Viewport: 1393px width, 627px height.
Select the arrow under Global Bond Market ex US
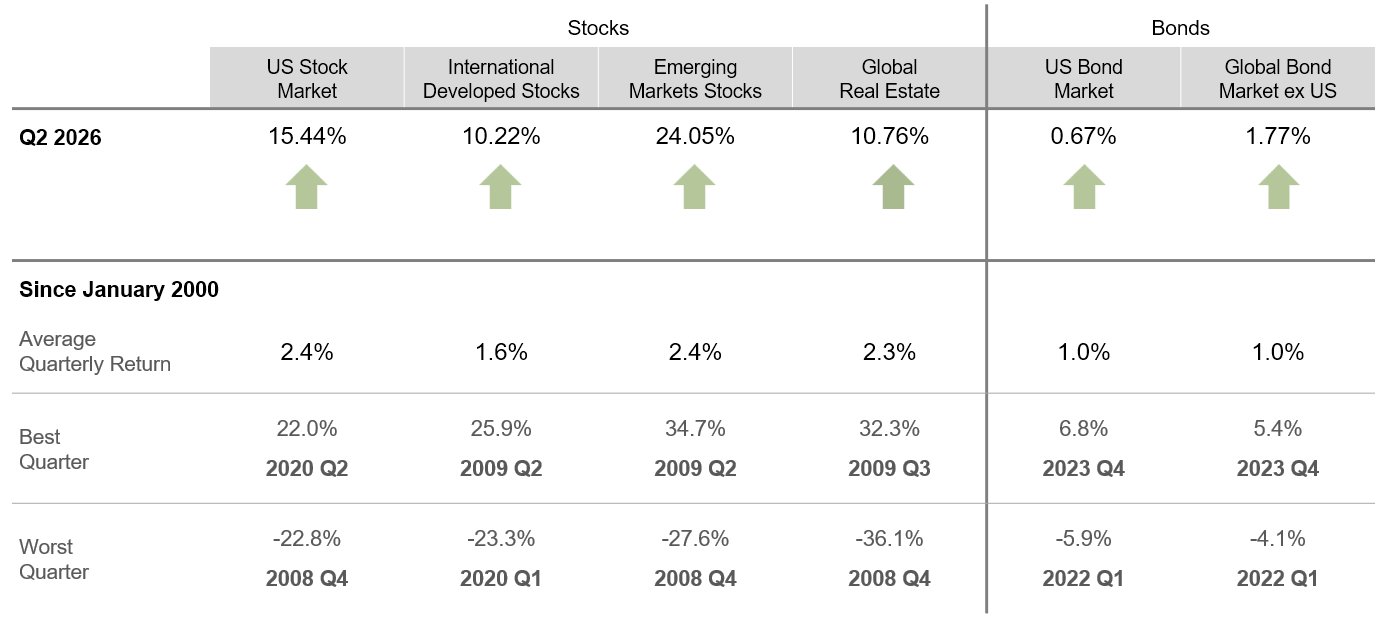[x=1278, y=187]
